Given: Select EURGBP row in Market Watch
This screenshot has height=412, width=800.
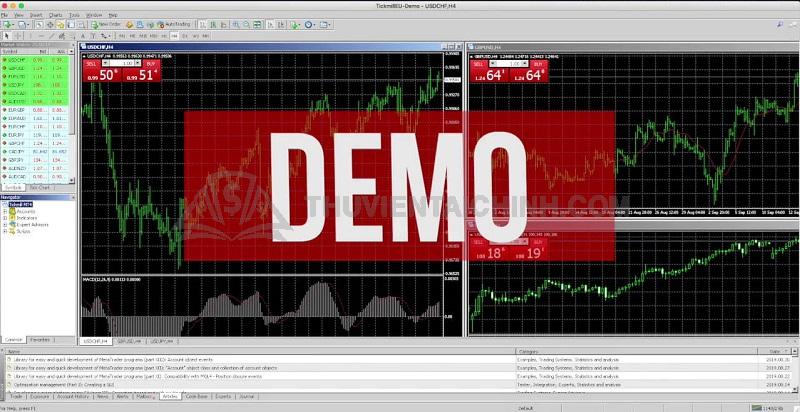Looking at the screenshot, I should point(35,110).
